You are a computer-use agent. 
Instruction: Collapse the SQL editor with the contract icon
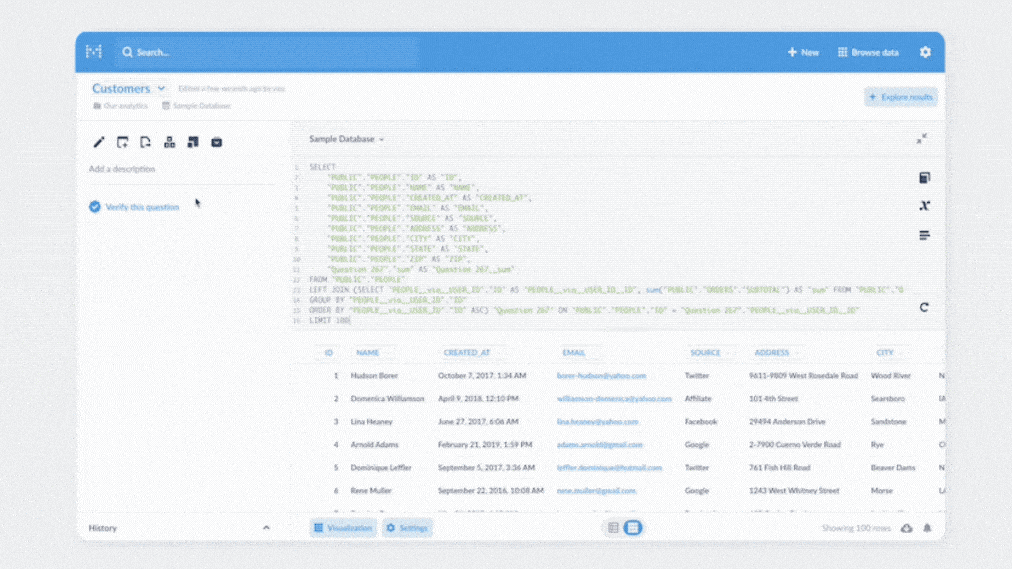pyautogui.click(x=922, y=139)
